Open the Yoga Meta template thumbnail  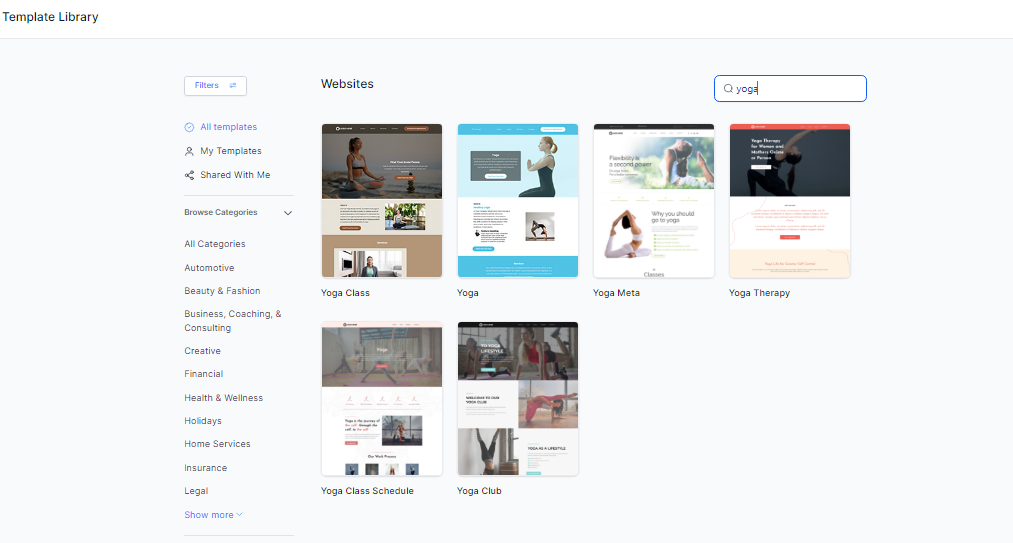click(653, 201)
